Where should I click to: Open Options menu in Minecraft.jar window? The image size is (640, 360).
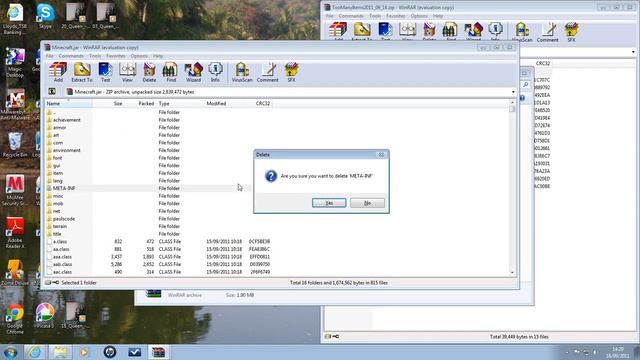tap(139, 56)
